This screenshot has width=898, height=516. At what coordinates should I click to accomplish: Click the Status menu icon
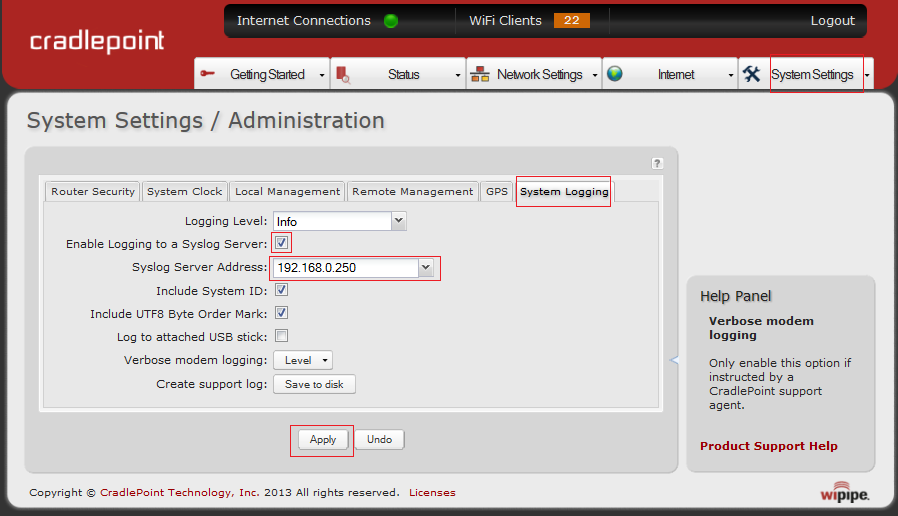coord(343,74)
